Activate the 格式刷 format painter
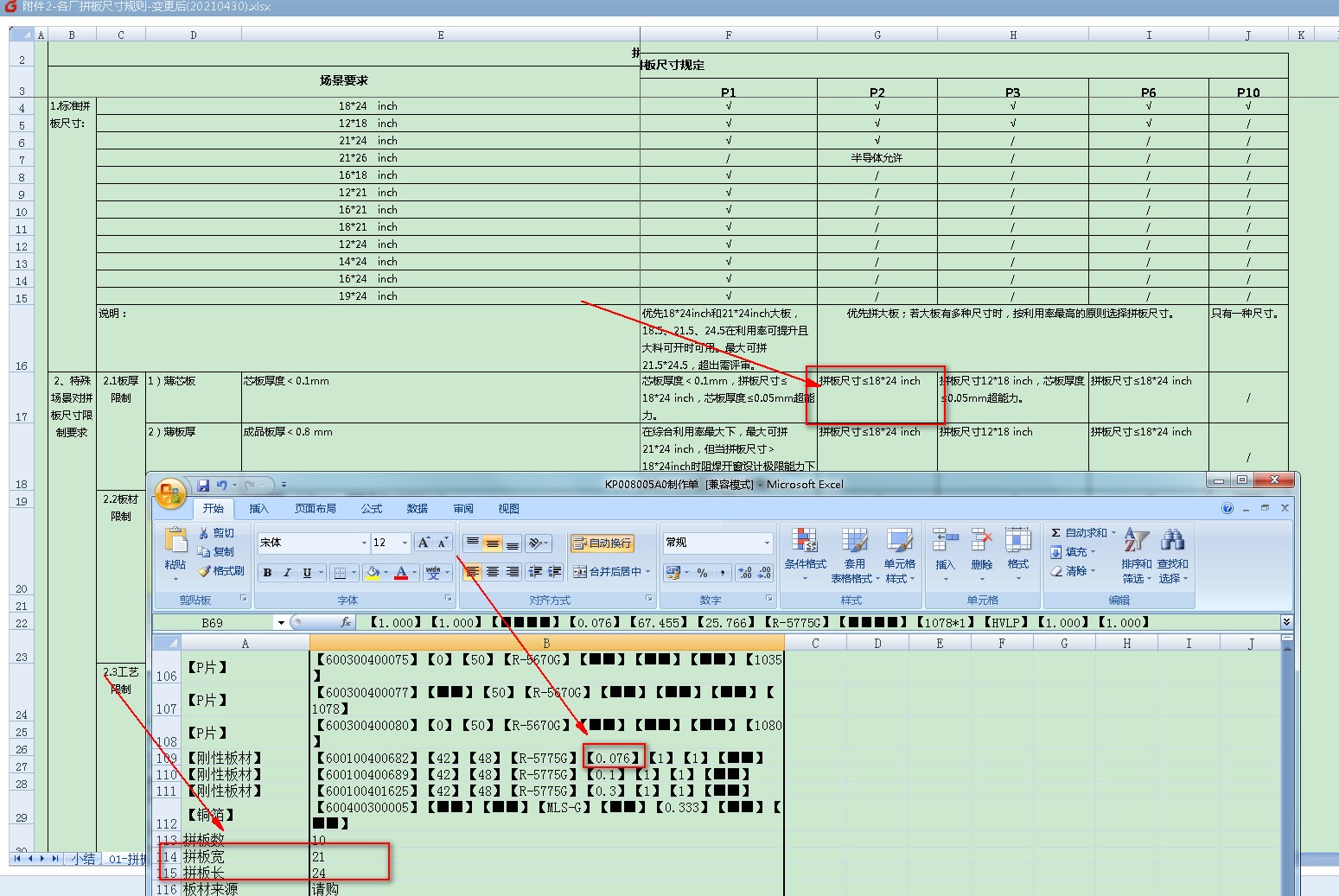Image resolution: width=1339 pixels, height=896 pixels. (x=221, y=570)
